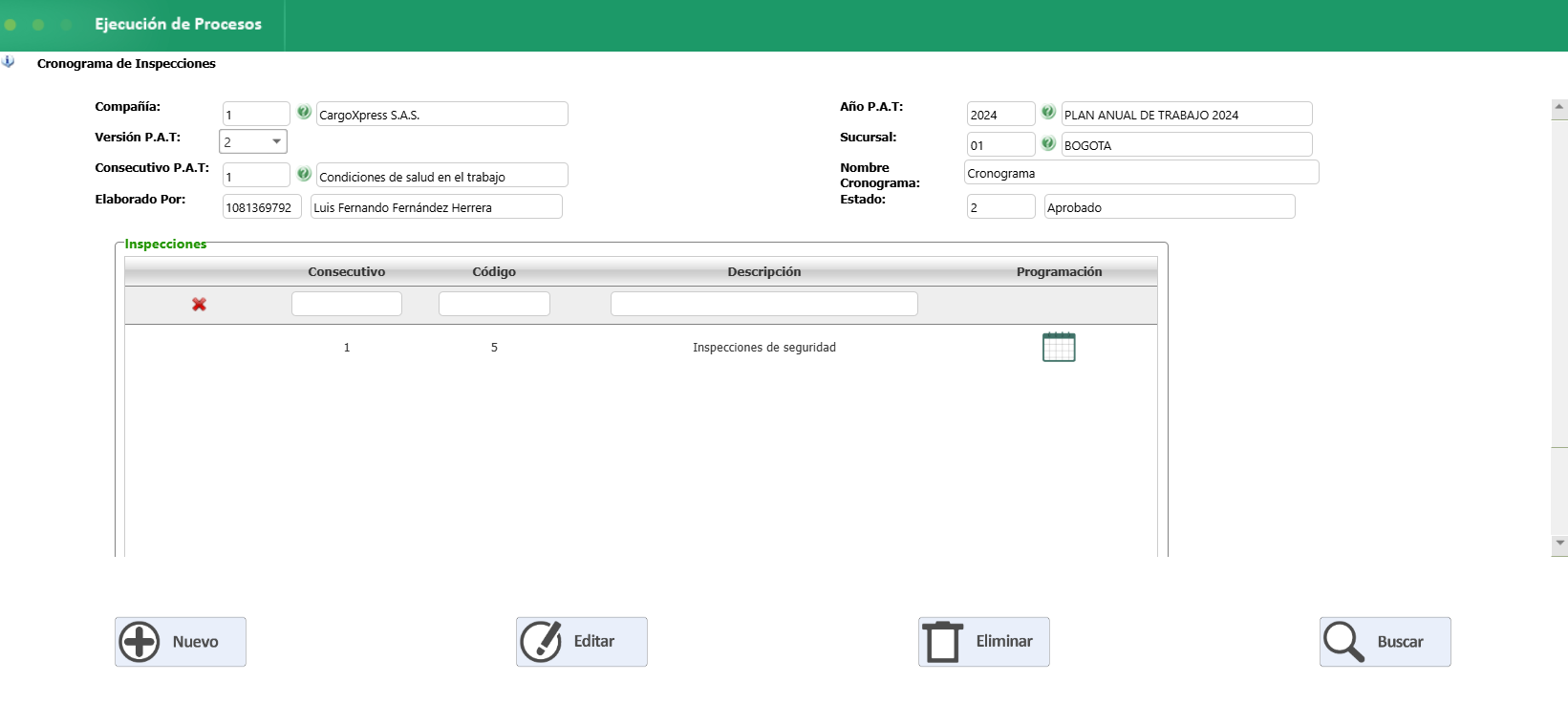Click the Luis Fernando Fernández Herrera field
This screenshot has width=1568, height=725.
tap(437, 206)
